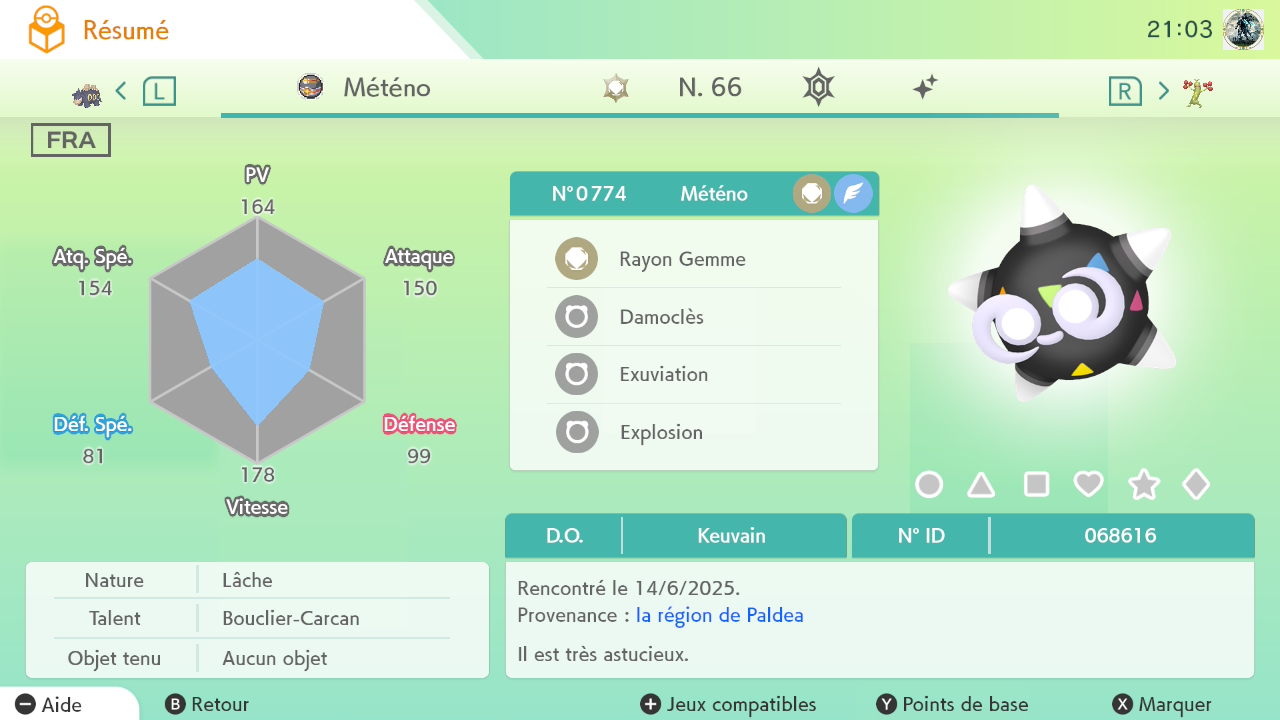Click the Météno Pokémon 3D model

coord(1061,293)
